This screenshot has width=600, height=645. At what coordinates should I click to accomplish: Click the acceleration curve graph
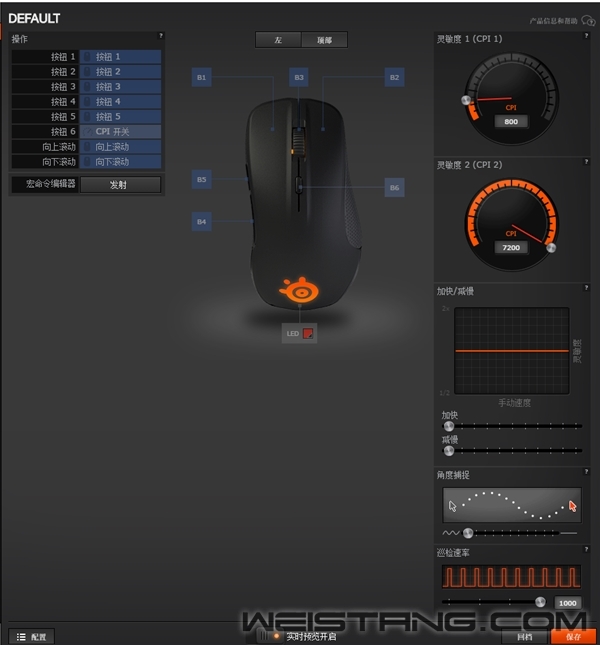click(512, 351)
